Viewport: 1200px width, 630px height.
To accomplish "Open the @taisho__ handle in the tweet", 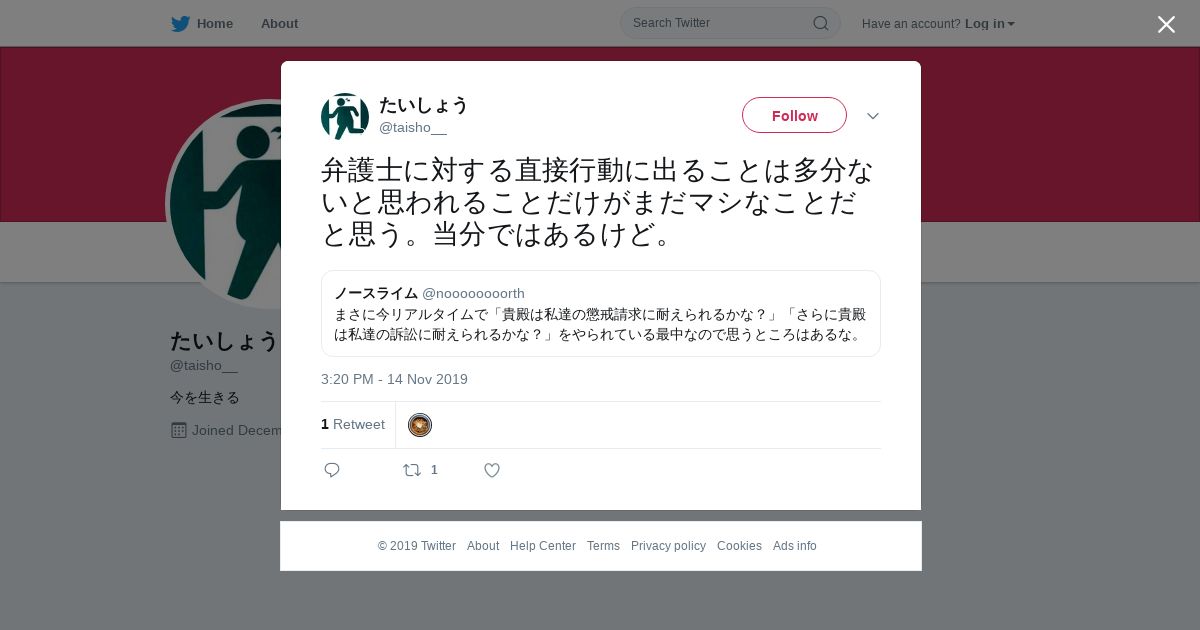I will tap(413, 127).
